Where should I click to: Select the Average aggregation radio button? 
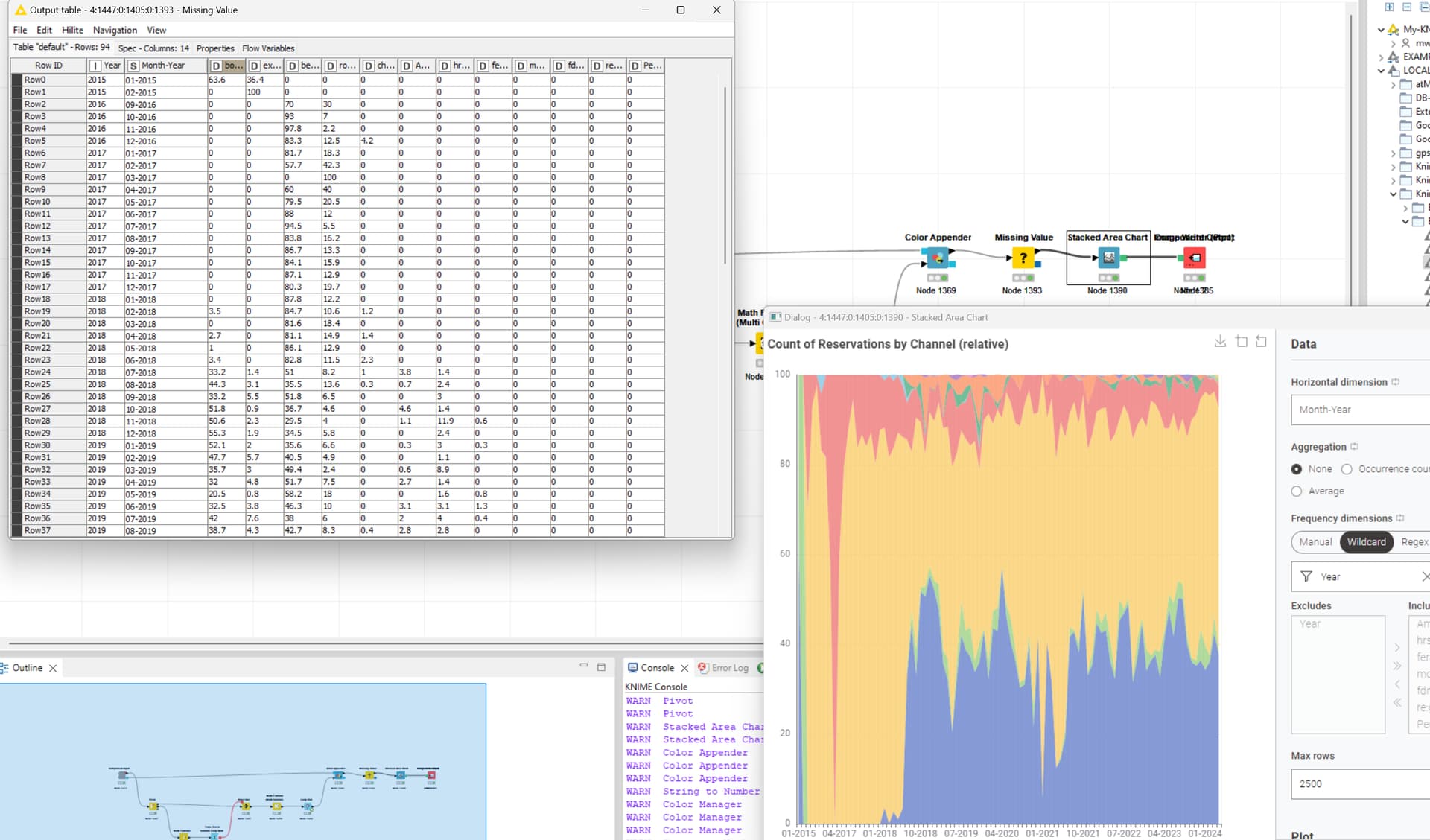(1297, 491)
